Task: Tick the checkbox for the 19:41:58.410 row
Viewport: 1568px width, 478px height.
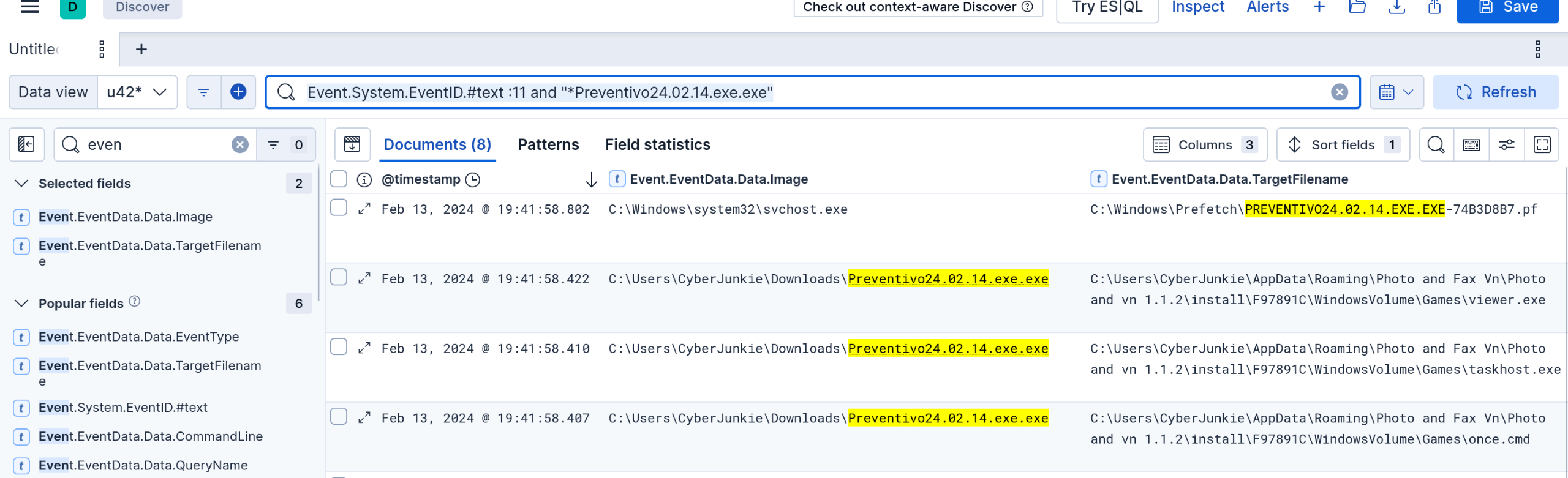Action: [x=339, y=348]
